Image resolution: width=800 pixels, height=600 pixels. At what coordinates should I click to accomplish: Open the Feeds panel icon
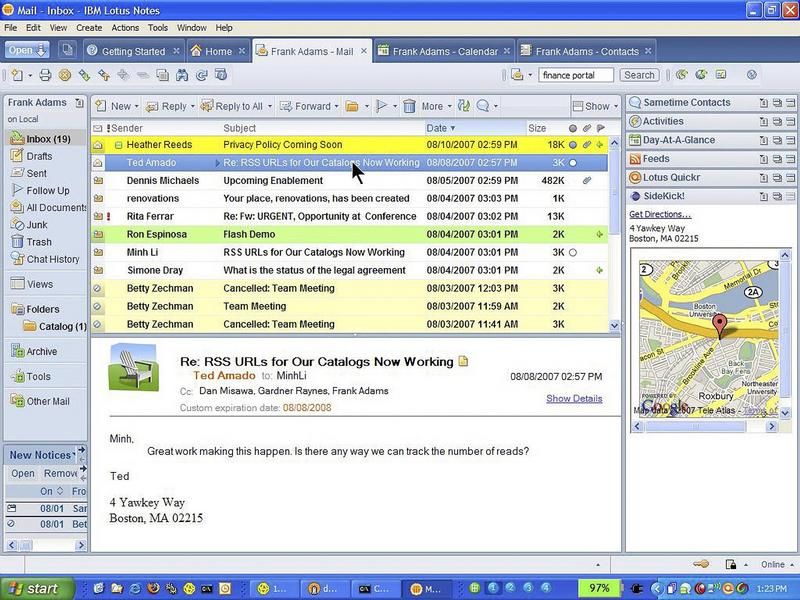tap(635, 158)
